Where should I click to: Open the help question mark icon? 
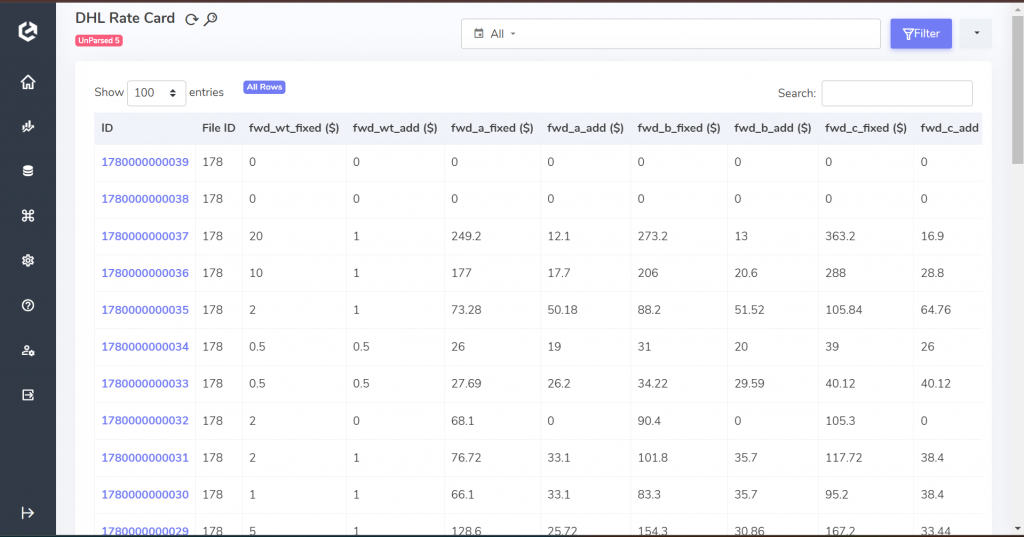(x=27, y=305)
